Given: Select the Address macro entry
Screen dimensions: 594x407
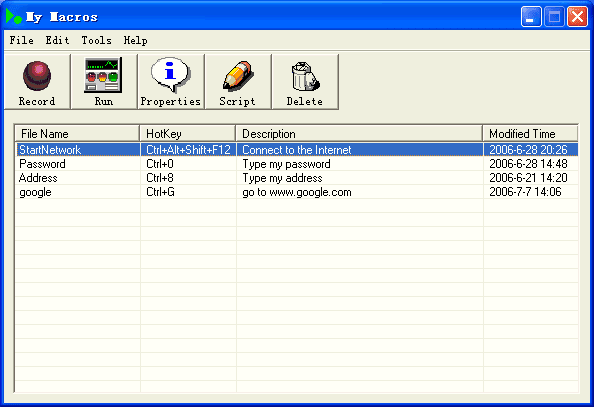Looking at the screenshot, I should click(x=297, y=178).
